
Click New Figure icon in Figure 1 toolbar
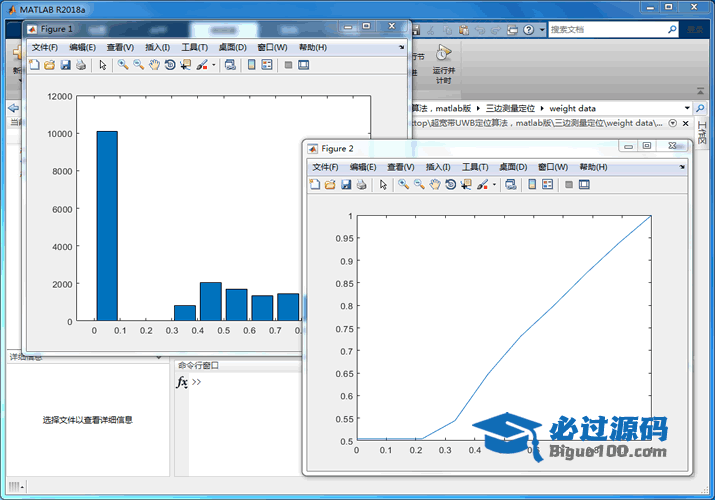coord(34,65)
